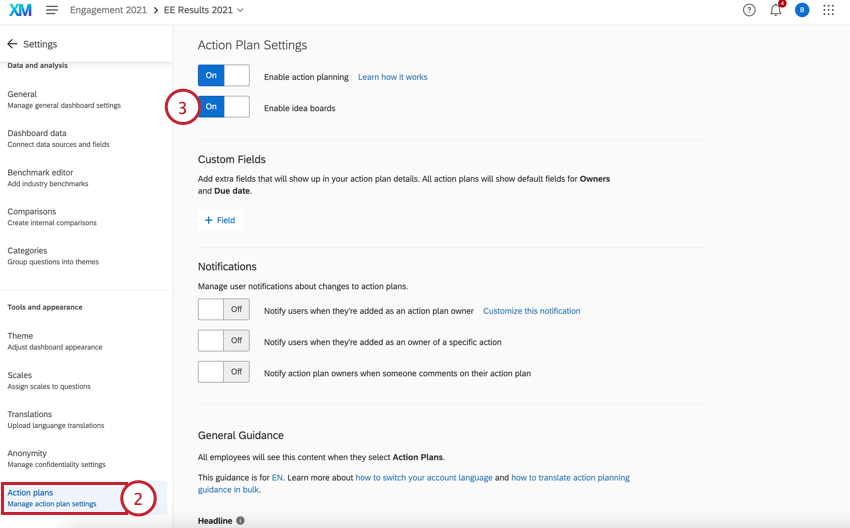Screen dimensions: 850x528
Task: Toggle Enable idea boards switch
Action: pos(223,107)
